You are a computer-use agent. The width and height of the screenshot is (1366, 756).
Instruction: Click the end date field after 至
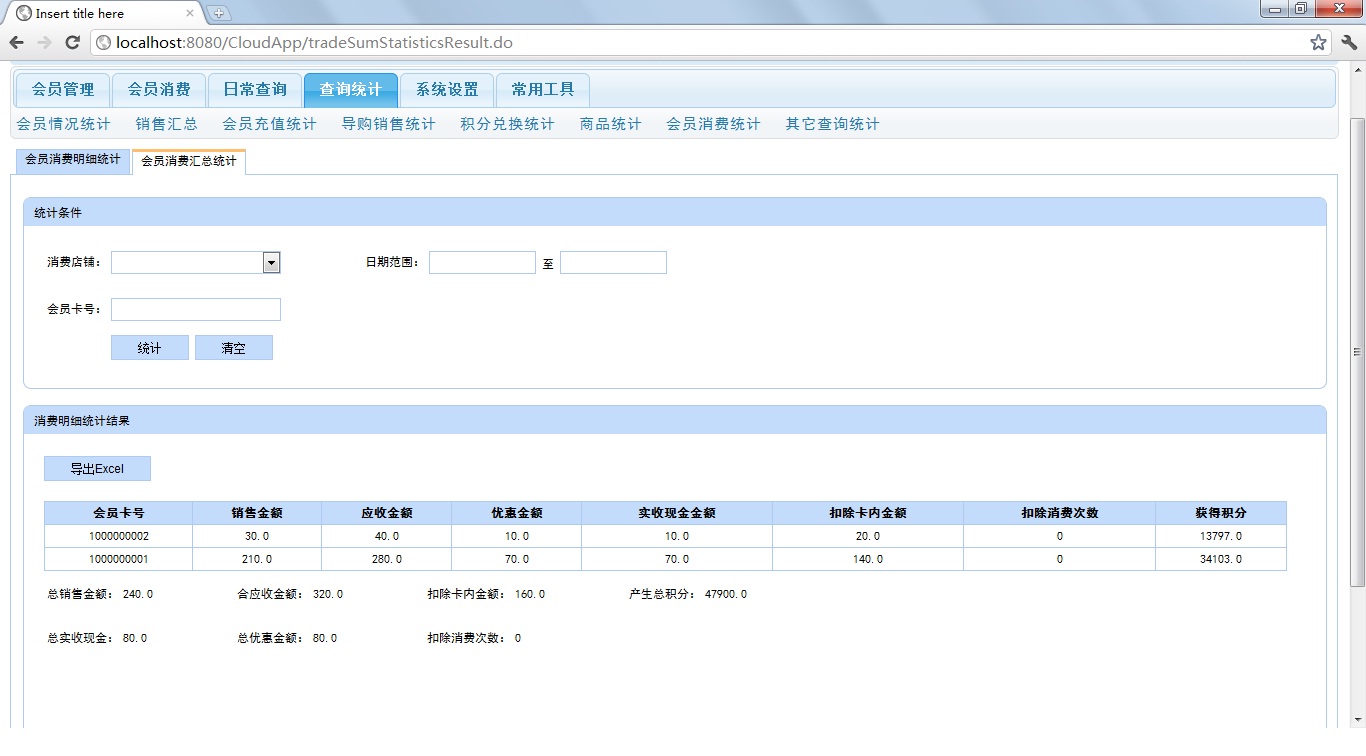(613, 262)
